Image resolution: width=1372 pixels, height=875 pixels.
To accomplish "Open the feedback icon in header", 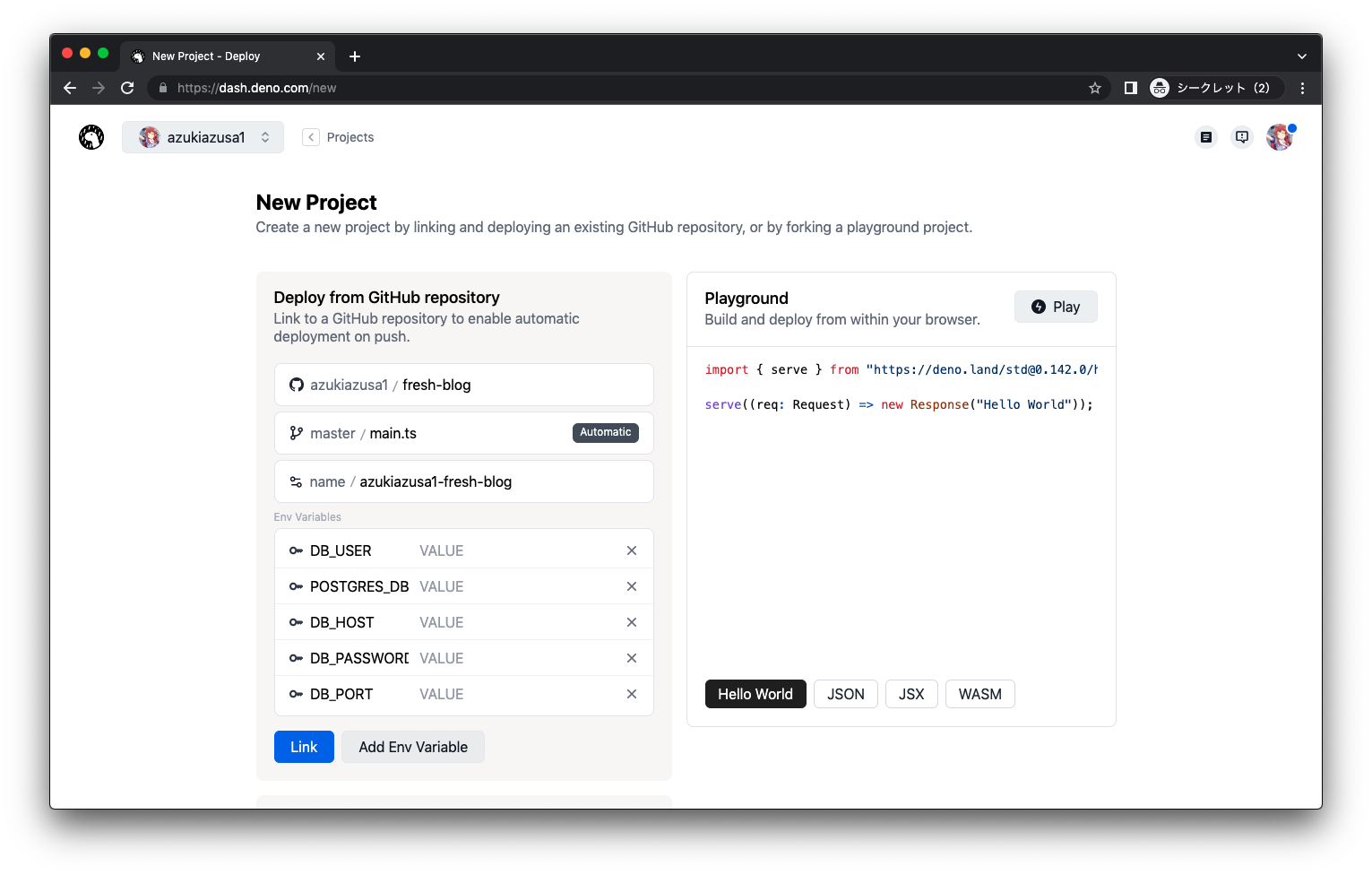I will 1242,137.
